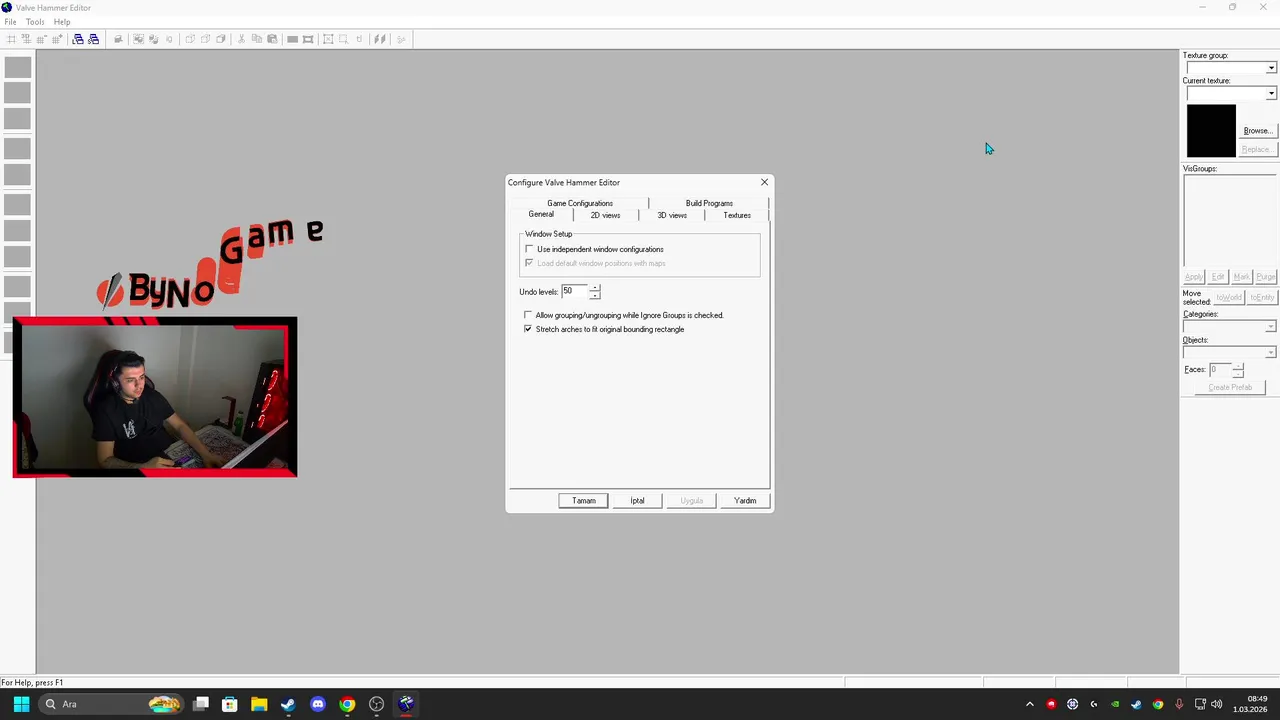Viewport: 1280px width, 720px height.
Task: Click the Show hidden objects icon
Action: point(220,39)
